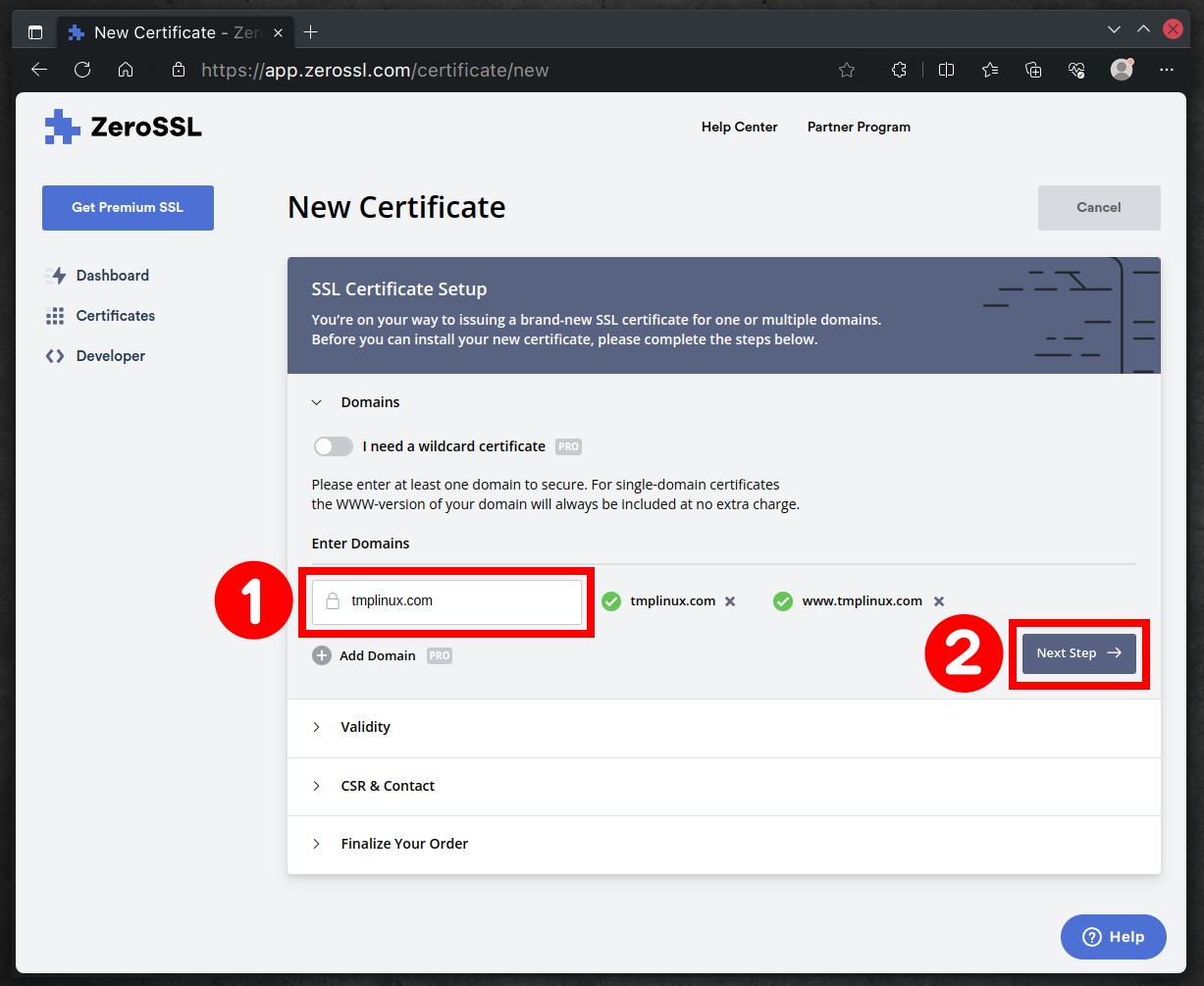Open Developer from the sidebar
This screenshot has height=986, width=1204.
[111, 356]
